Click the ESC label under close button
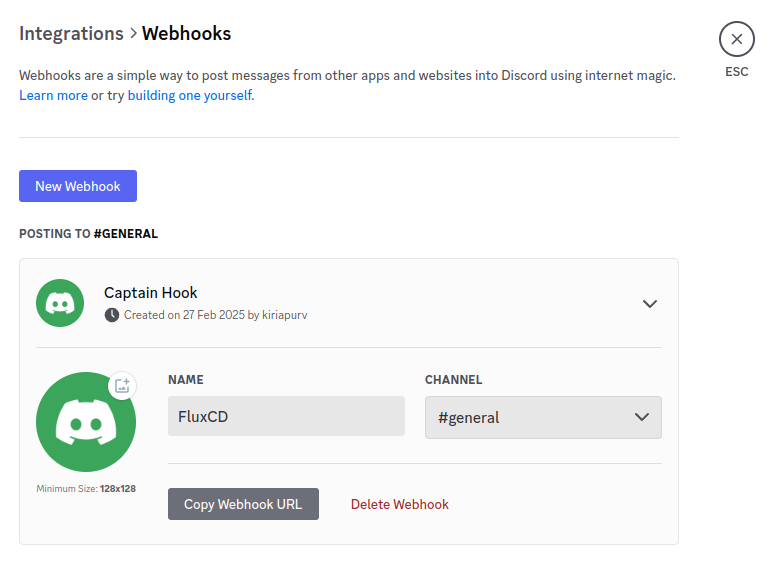The width and height of the screenshot is (780, 580). 736,73
